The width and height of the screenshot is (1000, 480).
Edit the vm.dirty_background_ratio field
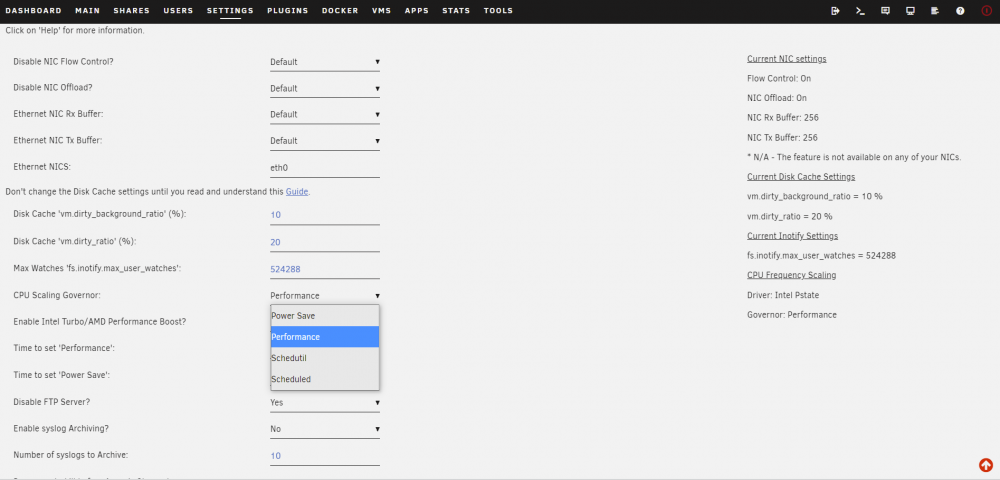coord(325,215)
